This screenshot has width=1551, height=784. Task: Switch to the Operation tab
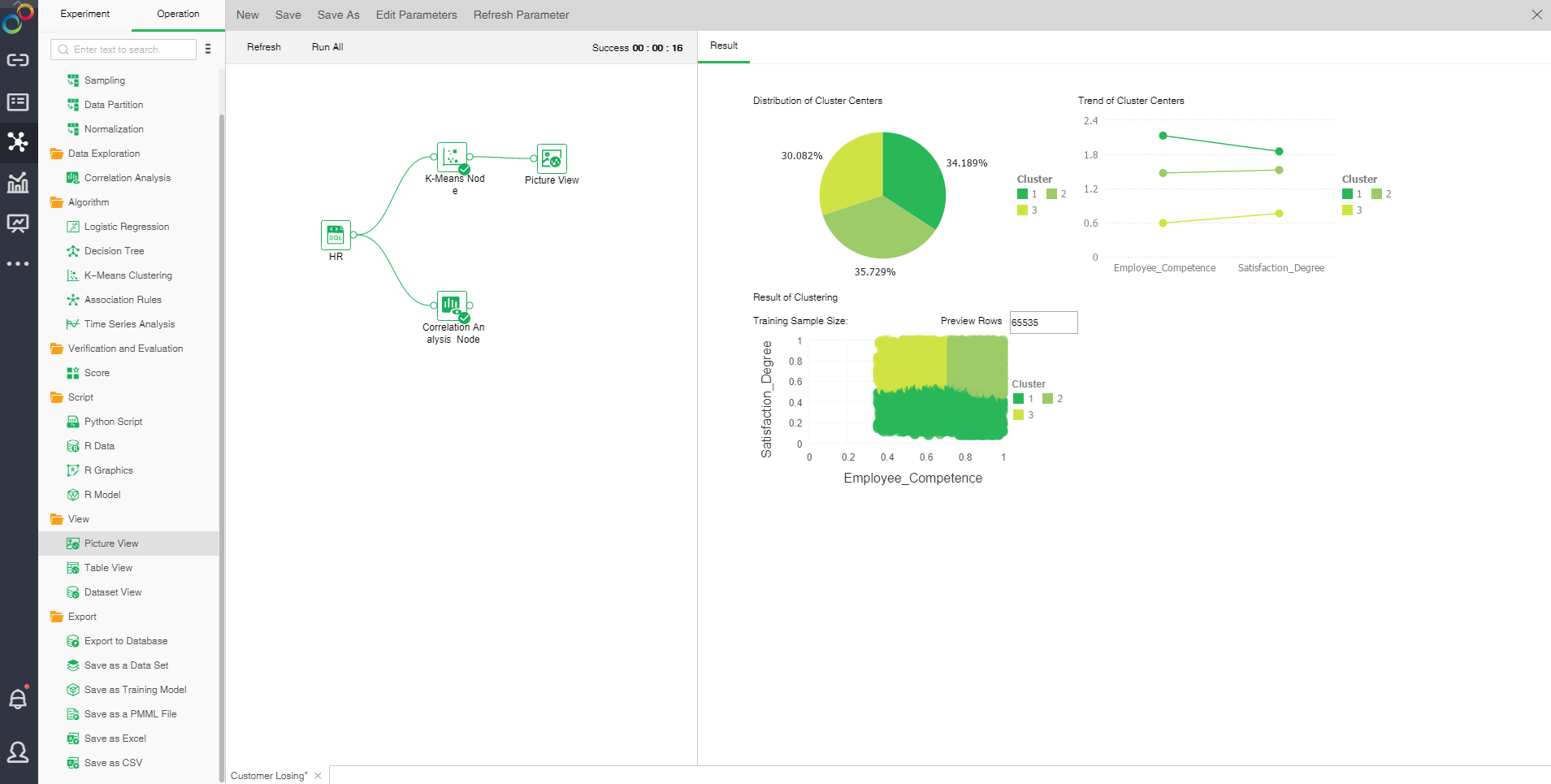point(178,14)
